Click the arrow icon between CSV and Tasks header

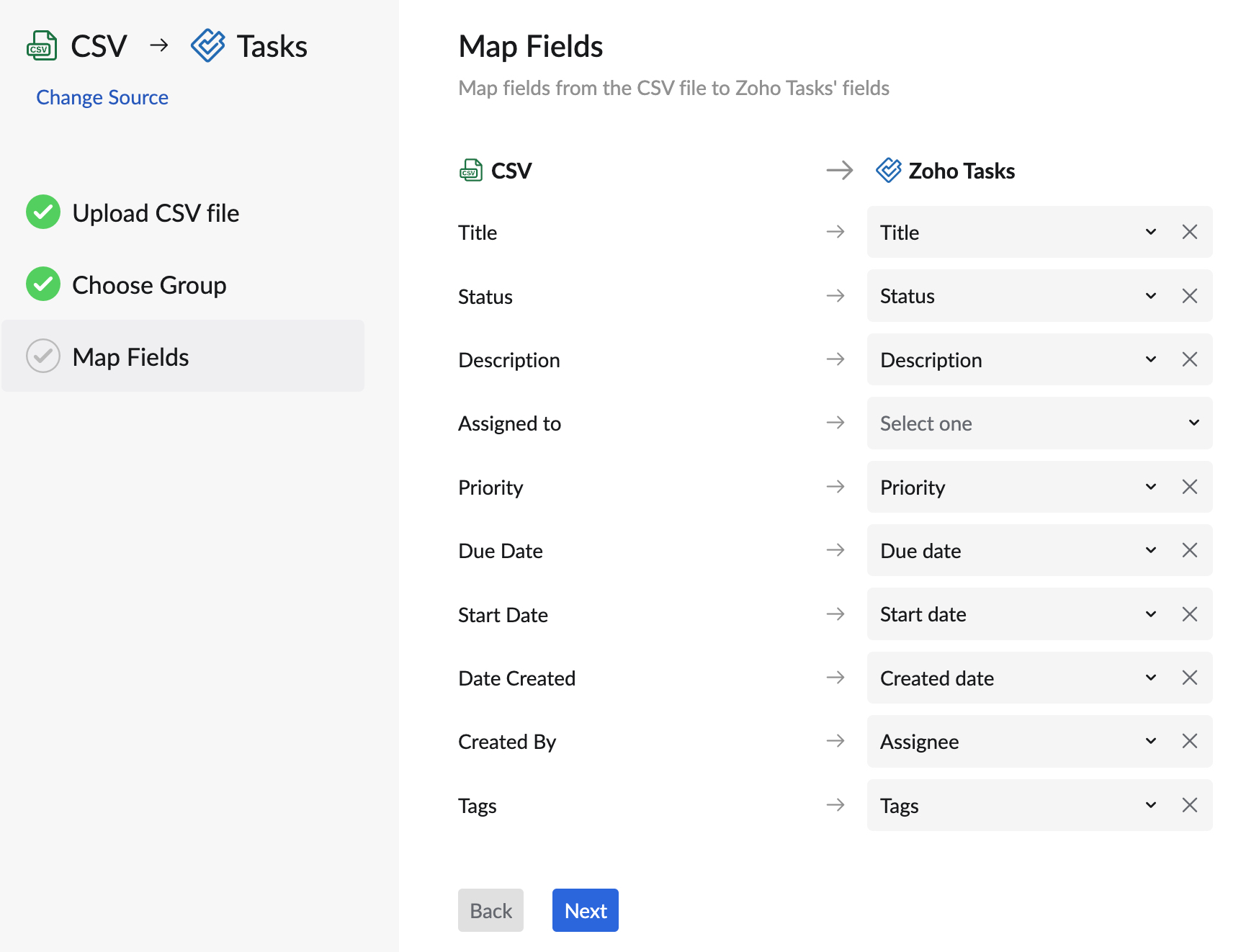[159, 45]
